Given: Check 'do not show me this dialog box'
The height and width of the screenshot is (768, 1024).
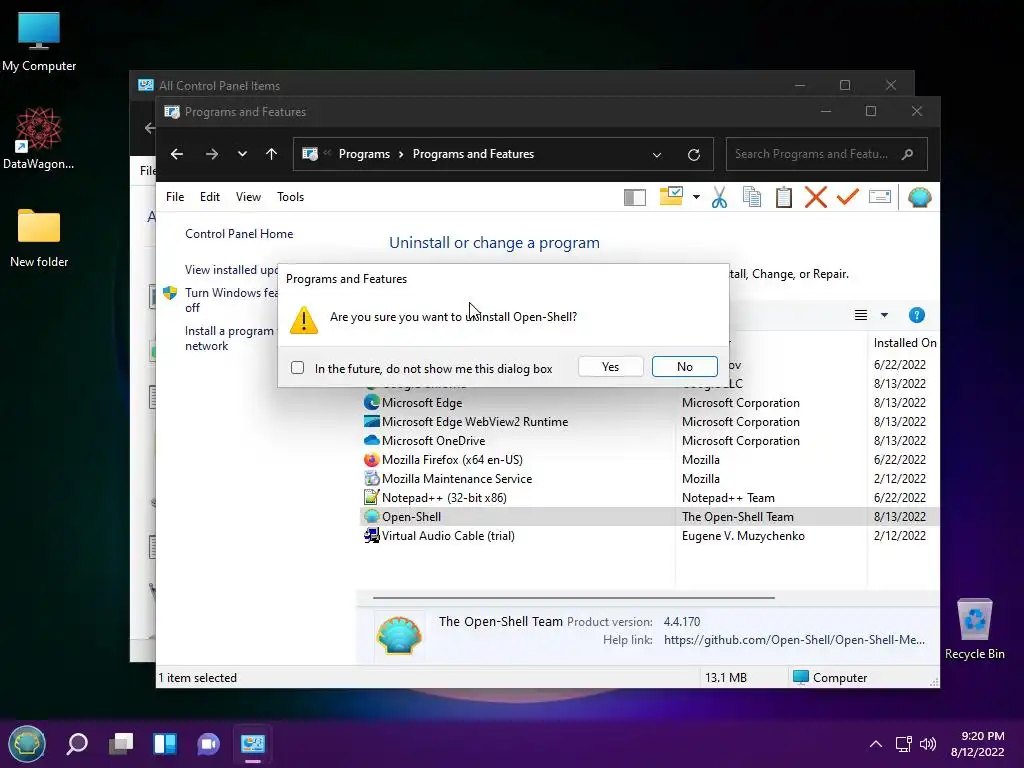Looking at the screenshot, I should coord(298,368).
